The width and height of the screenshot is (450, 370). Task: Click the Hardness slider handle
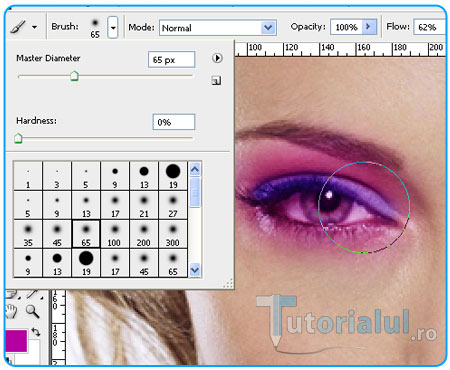pos(18,138)
